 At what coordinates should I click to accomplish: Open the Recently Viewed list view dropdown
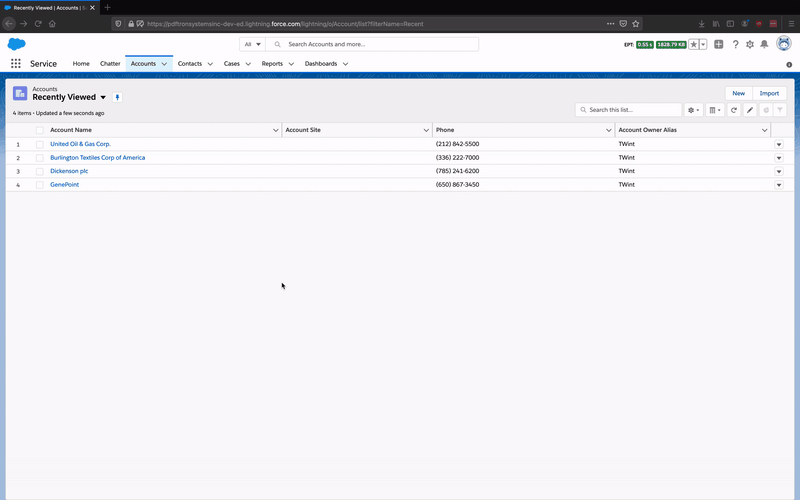tap(103, 97)
